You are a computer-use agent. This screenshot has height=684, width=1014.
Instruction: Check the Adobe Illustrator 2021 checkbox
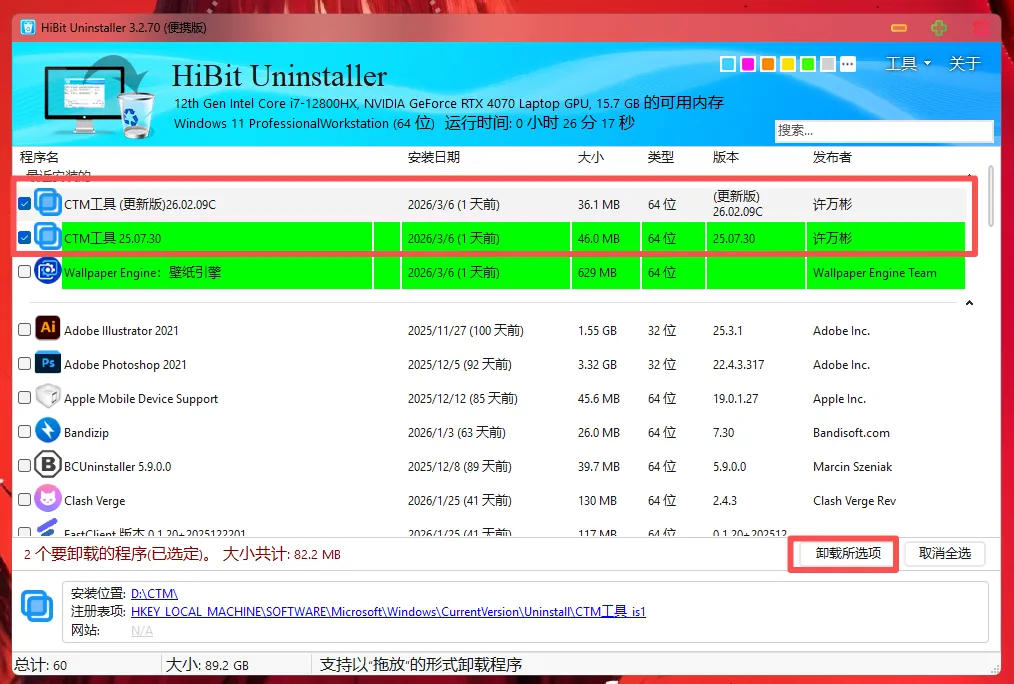25,330
